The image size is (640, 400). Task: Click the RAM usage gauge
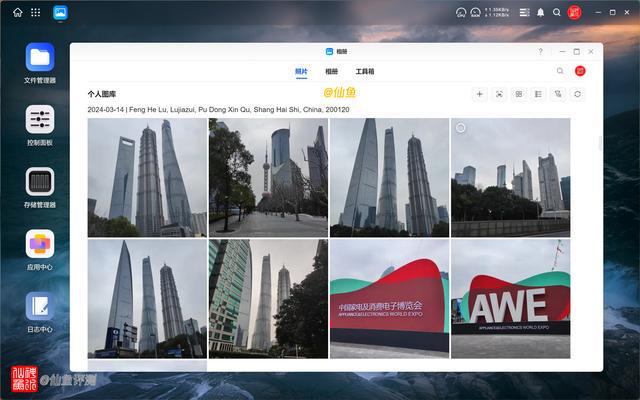476,13
